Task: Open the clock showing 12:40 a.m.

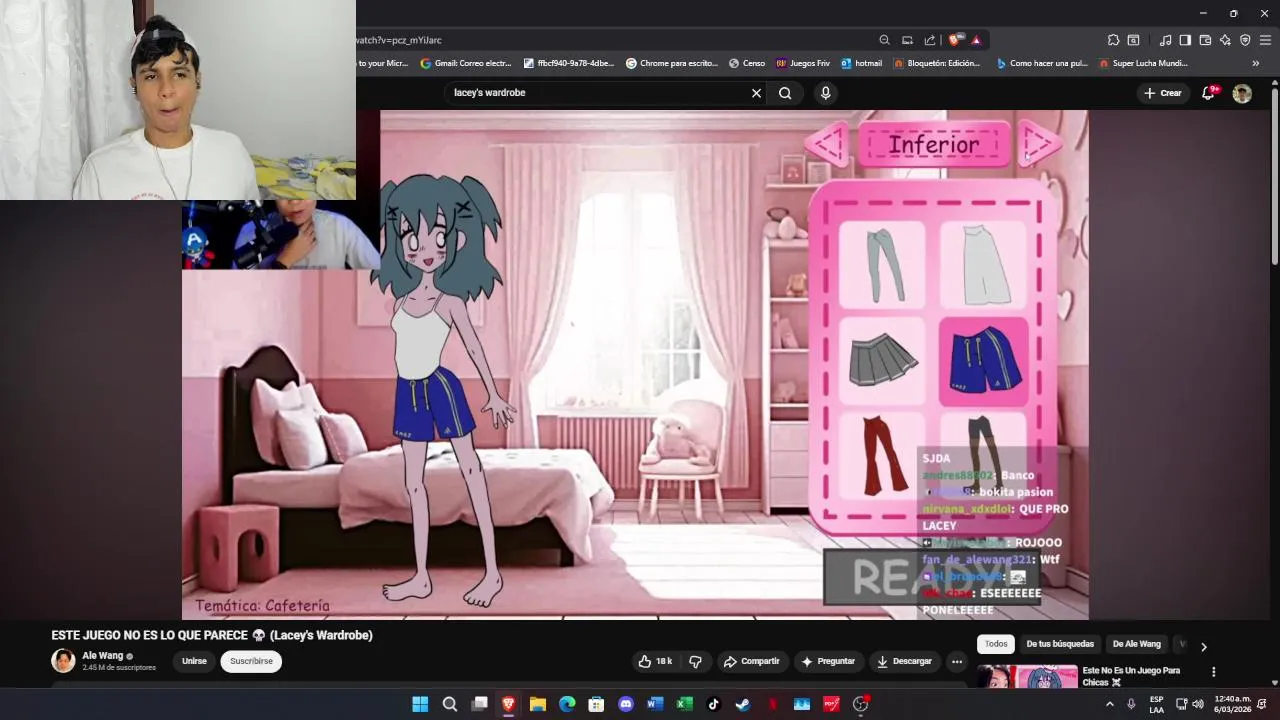Action: point(1232,704)
